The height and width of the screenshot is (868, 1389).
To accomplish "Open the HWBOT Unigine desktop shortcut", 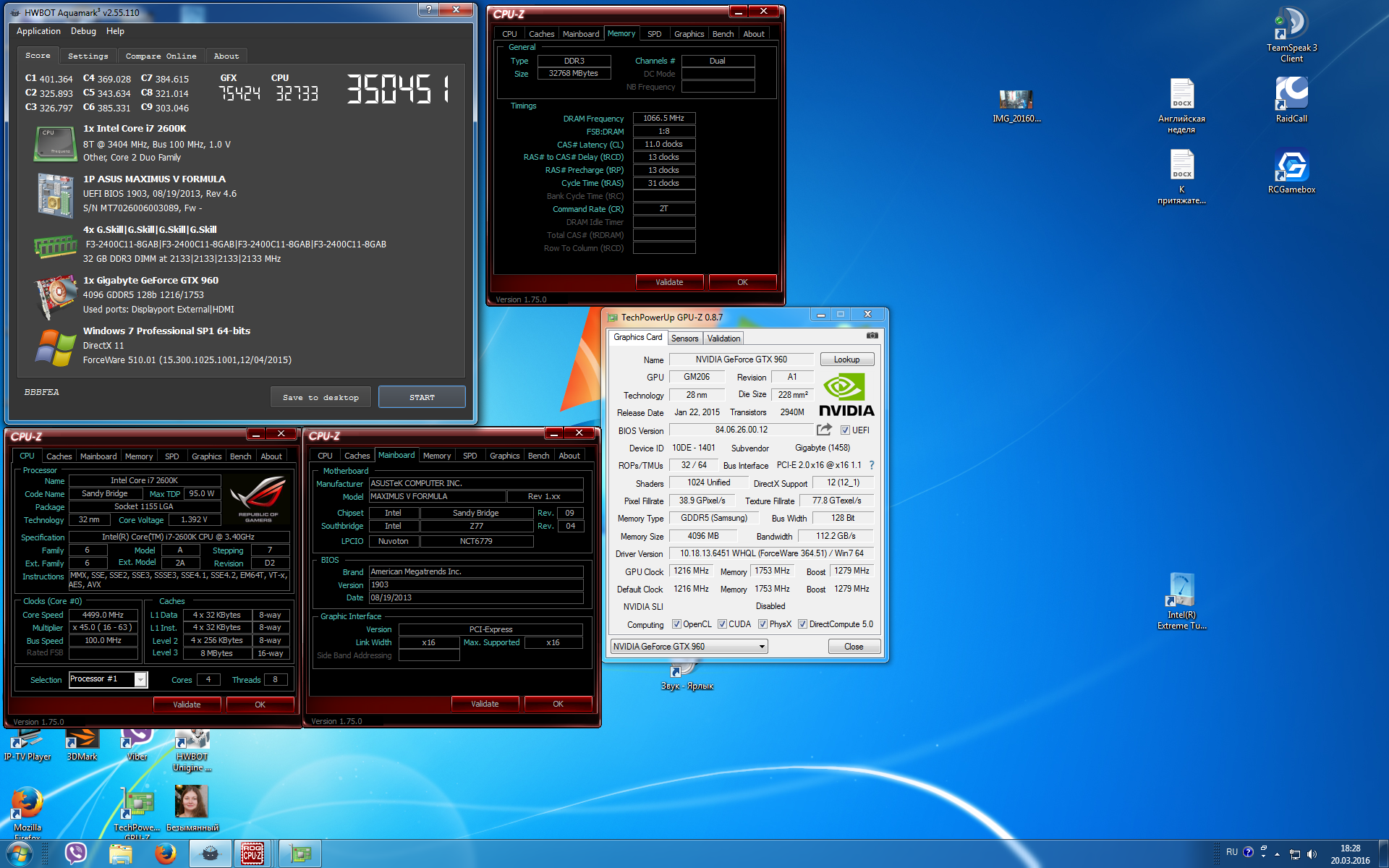I will (x=192, y=751).
